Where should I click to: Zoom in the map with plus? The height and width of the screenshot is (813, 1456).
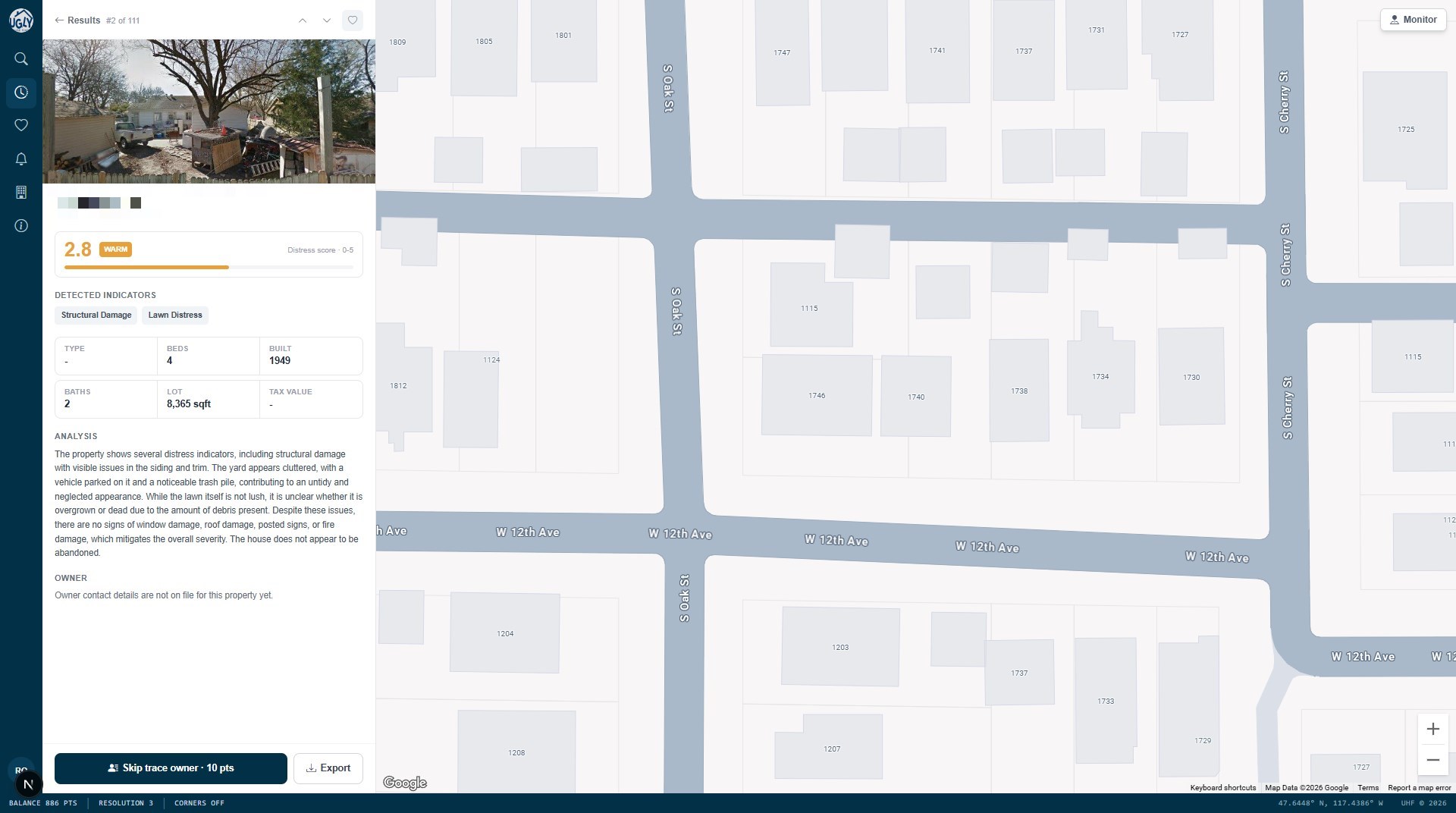(1432, 729)
